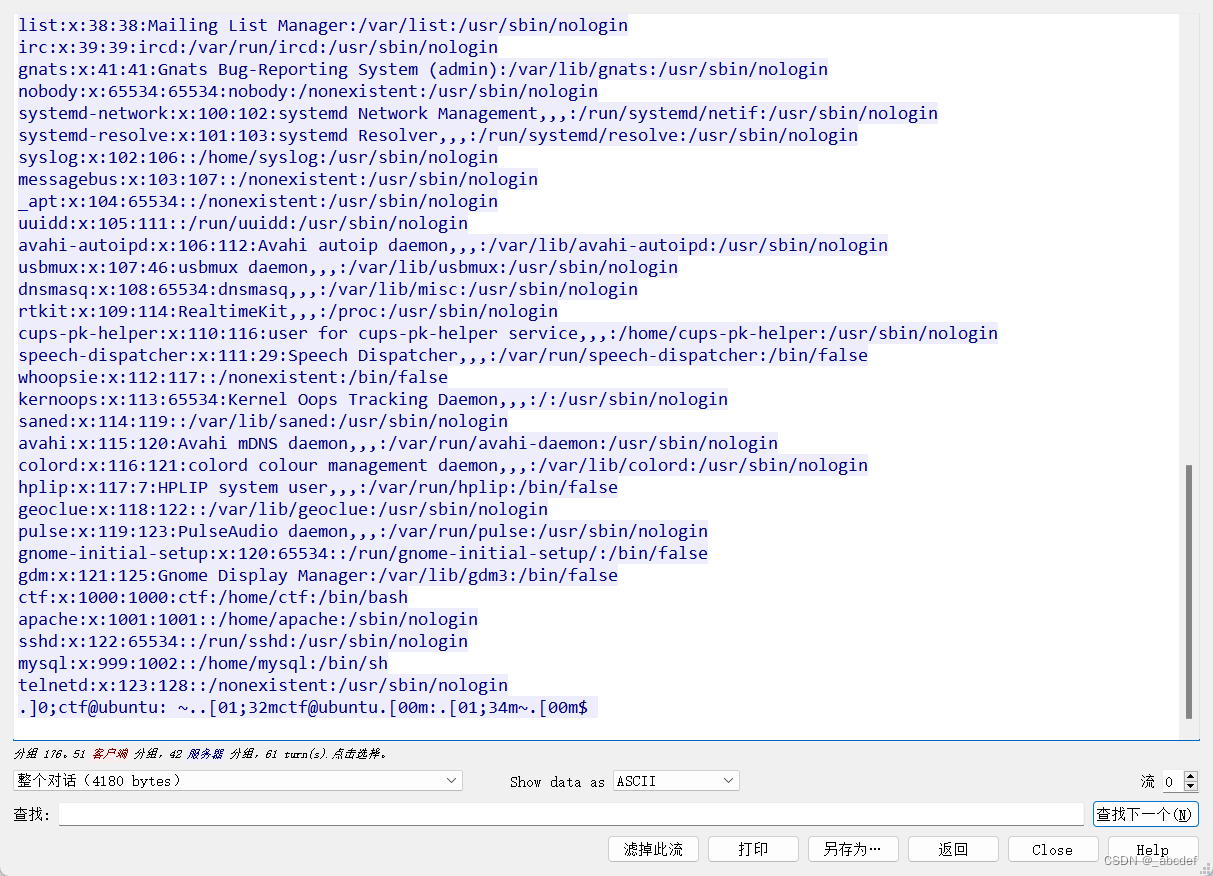The width and height of the screenshot is (1213, 876).
Task: Click the avahi mDNS daemon line
Action: (x=398, y=443)
